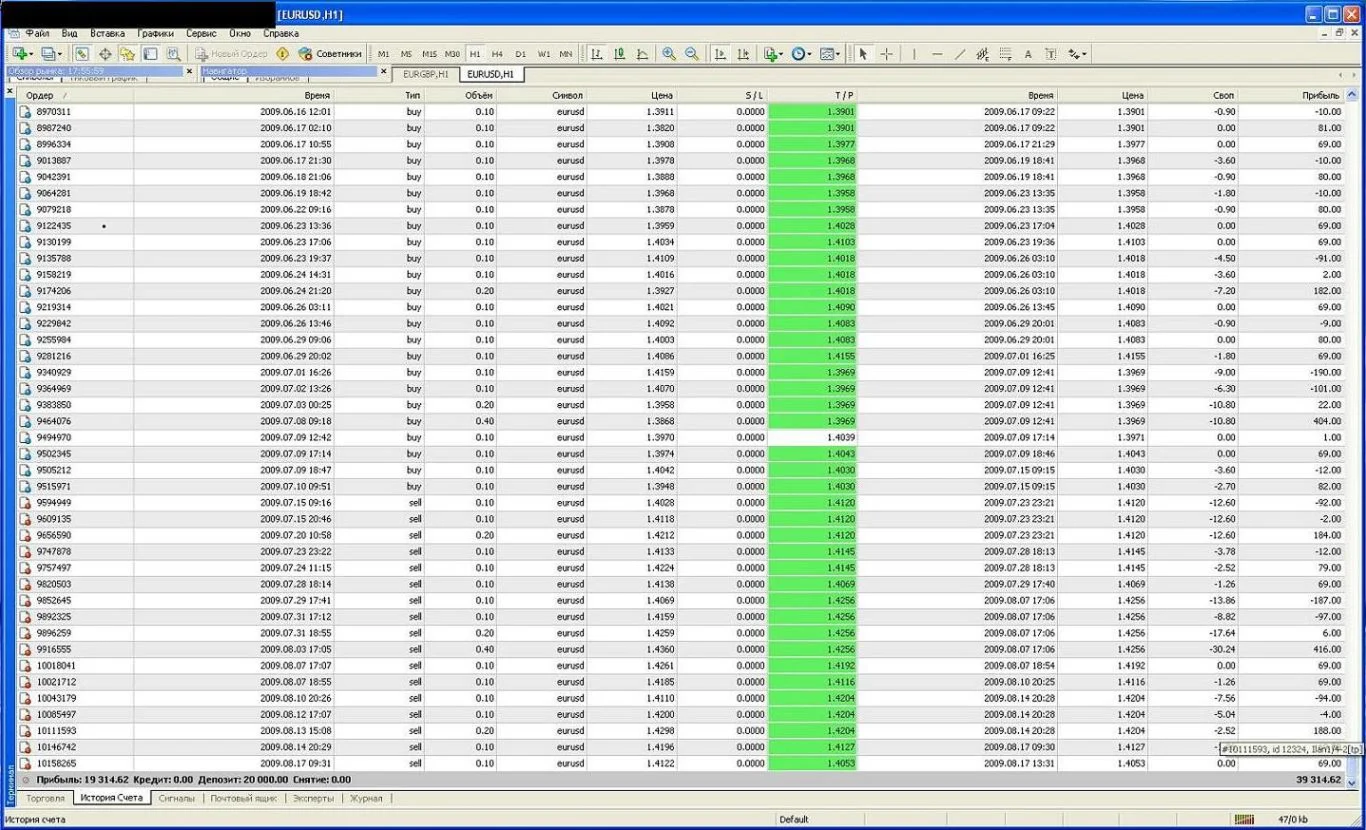Enable the chart auto-scroll toggle
This screenshot has width=1366, height=830.
click(x=720, y=54)
